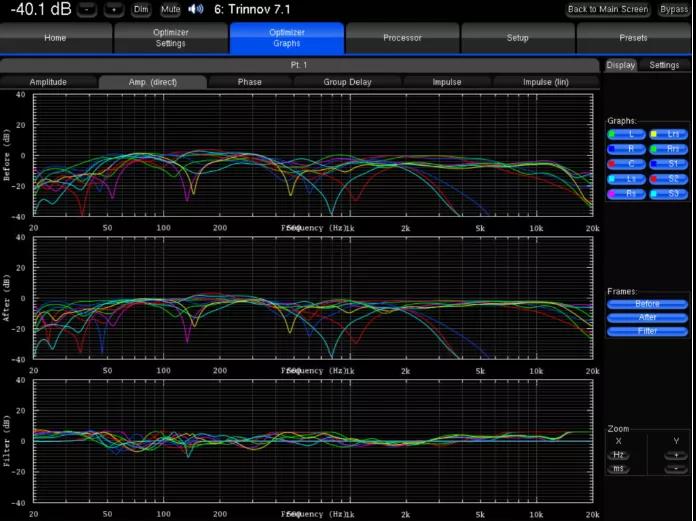The width and height of the screenshot is (696, 521).
Task: Select Hz for the X zoom axis
Action: click(618, 455)
